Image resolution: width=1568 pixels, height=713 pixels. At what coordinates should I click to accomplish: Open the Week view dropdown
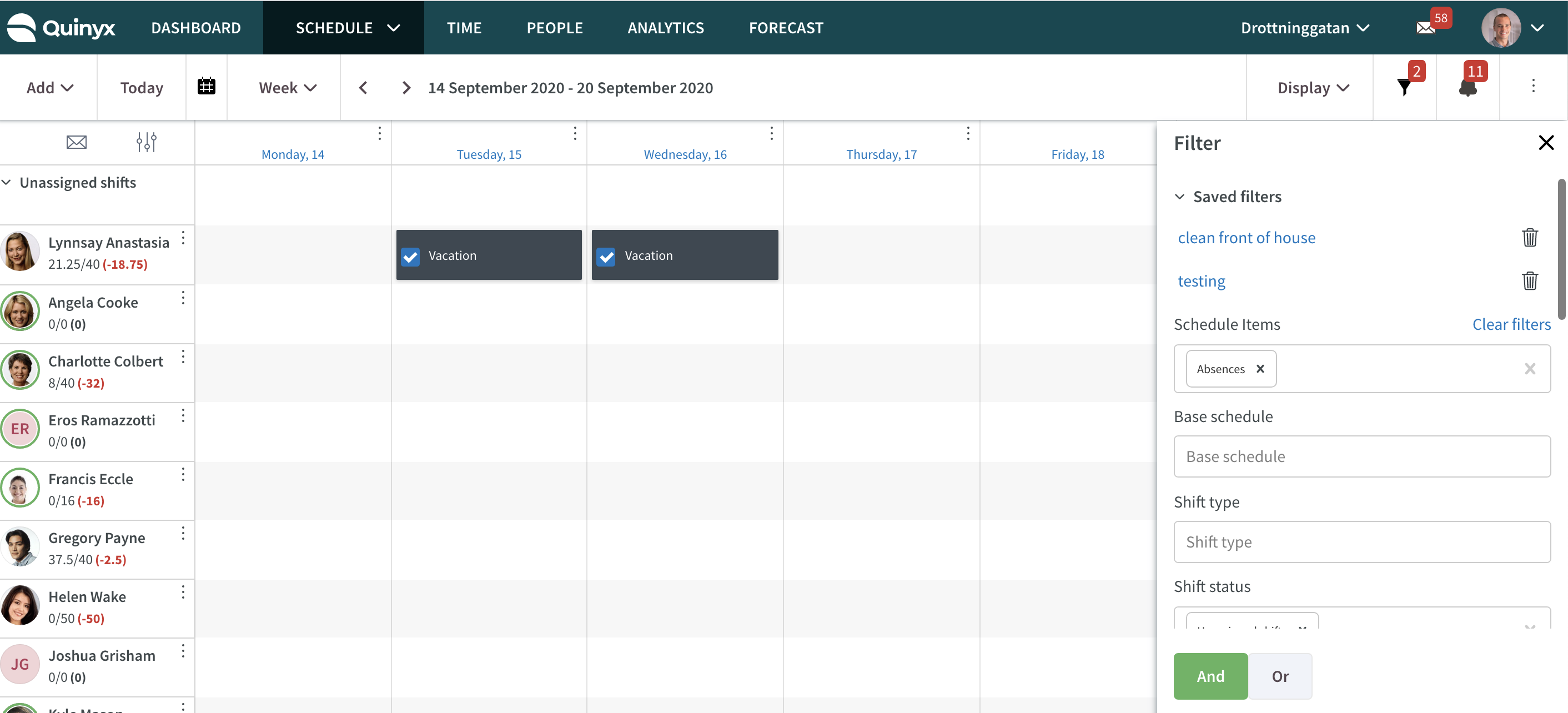287,88
